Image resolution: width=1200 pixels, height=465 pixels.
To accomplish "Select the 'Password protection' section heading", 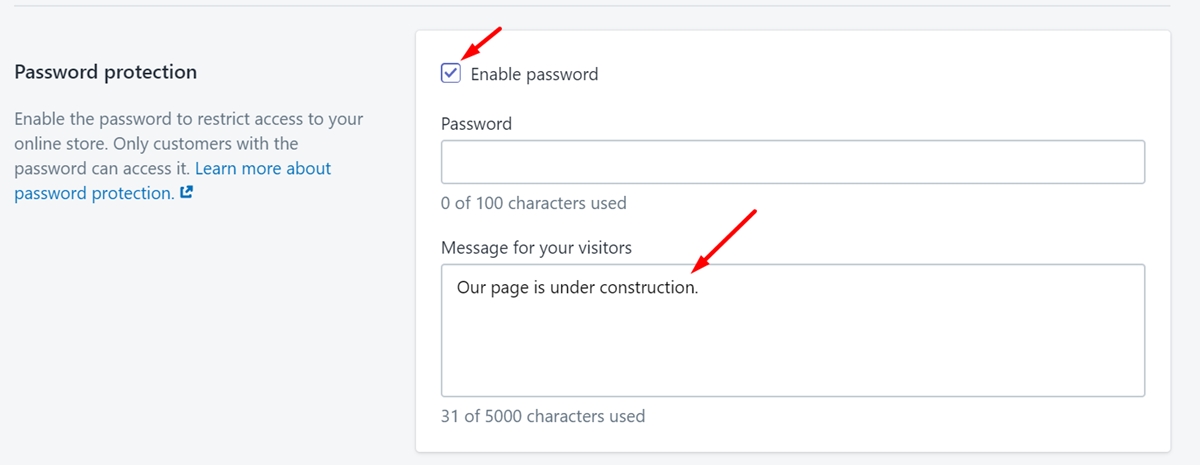I will [x=105, y=72].
